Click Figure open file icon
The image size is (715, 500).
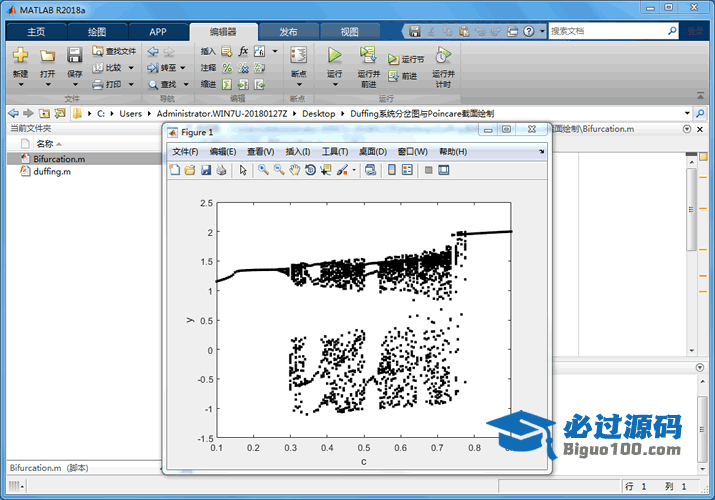click(190, 170)
